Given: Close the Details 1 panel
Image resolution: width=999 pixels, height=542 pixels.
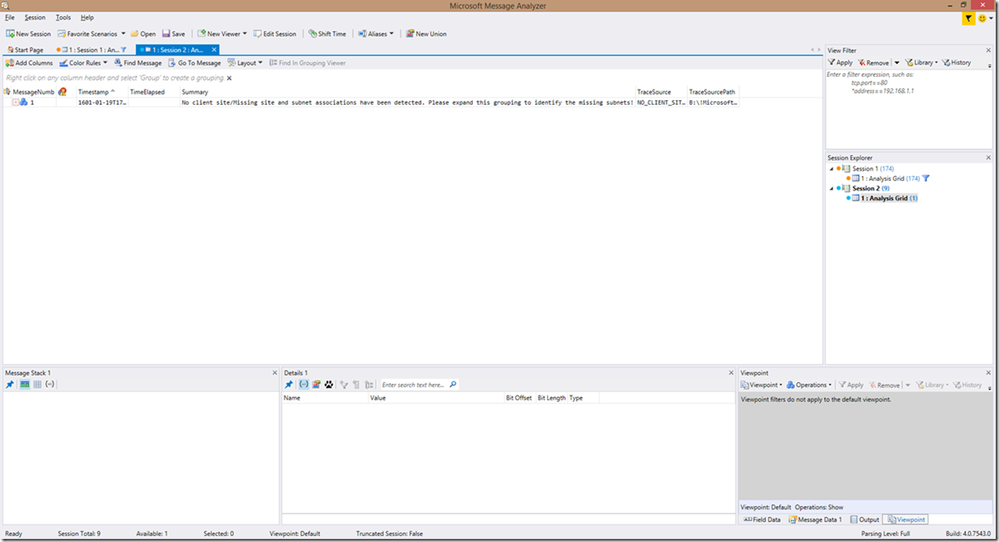Looking at the screenshot, I should pos(731,373).
